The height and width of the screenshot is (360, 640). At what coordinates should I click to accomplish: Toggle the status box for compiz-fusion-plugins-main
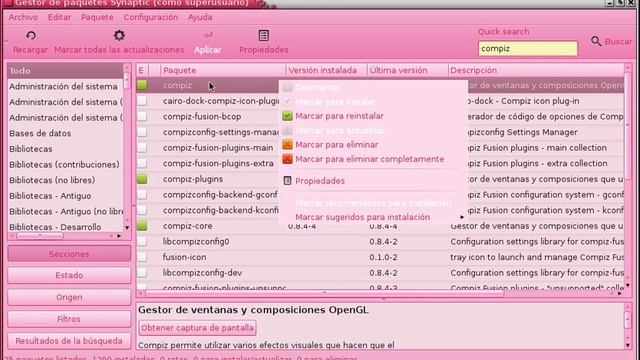(142, 148)
